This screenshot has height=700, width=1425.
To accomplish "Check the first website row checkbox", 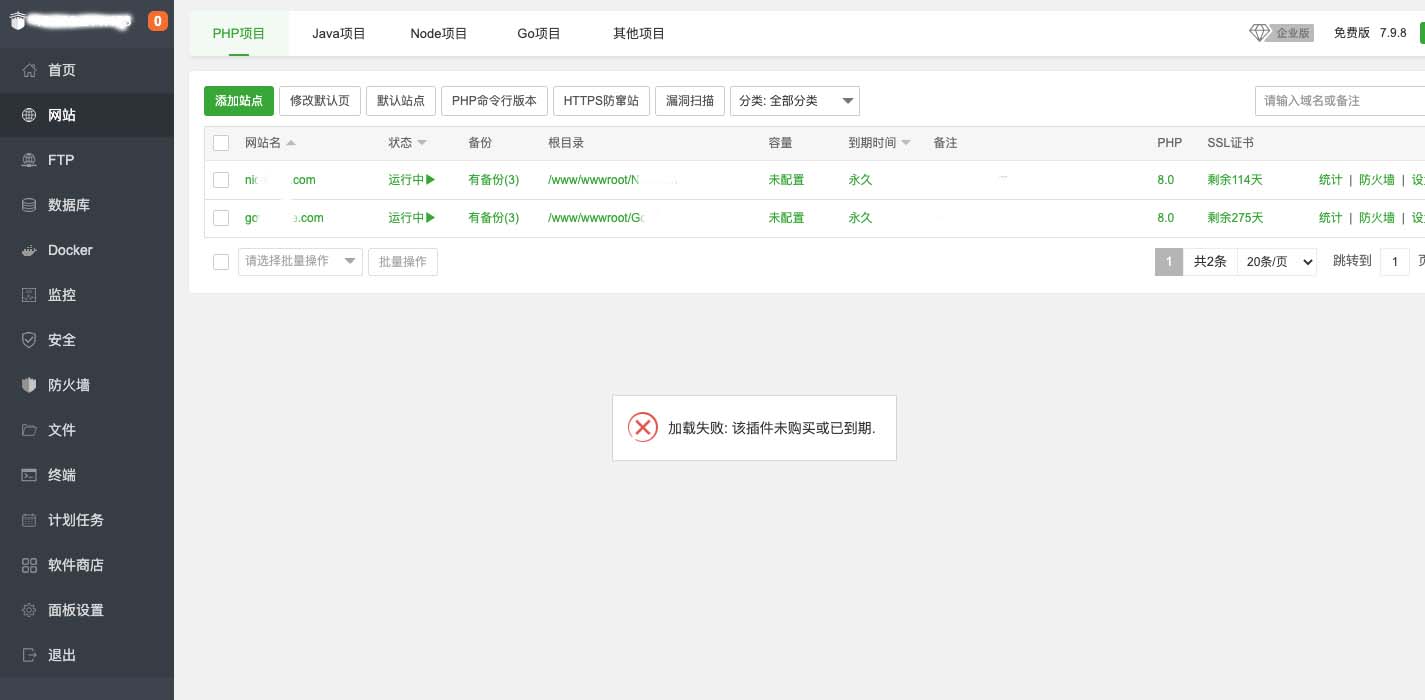I will point(221,180).
